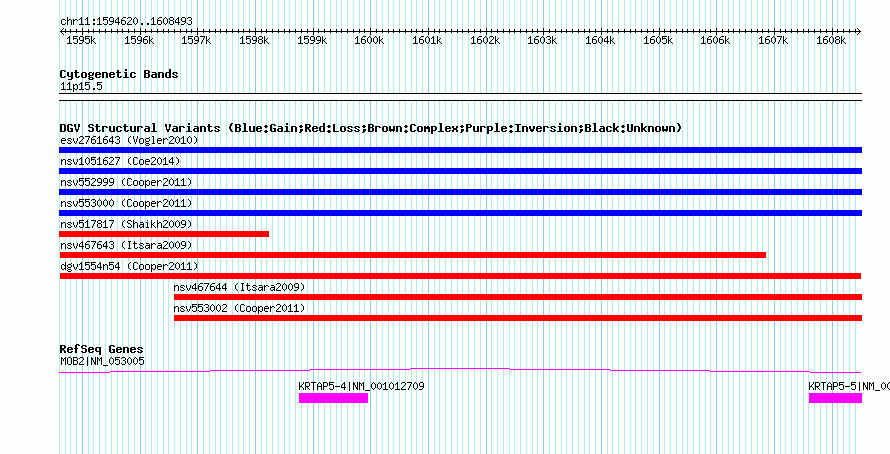Click the Cytogenetic Bands track title

click(119, 74)
